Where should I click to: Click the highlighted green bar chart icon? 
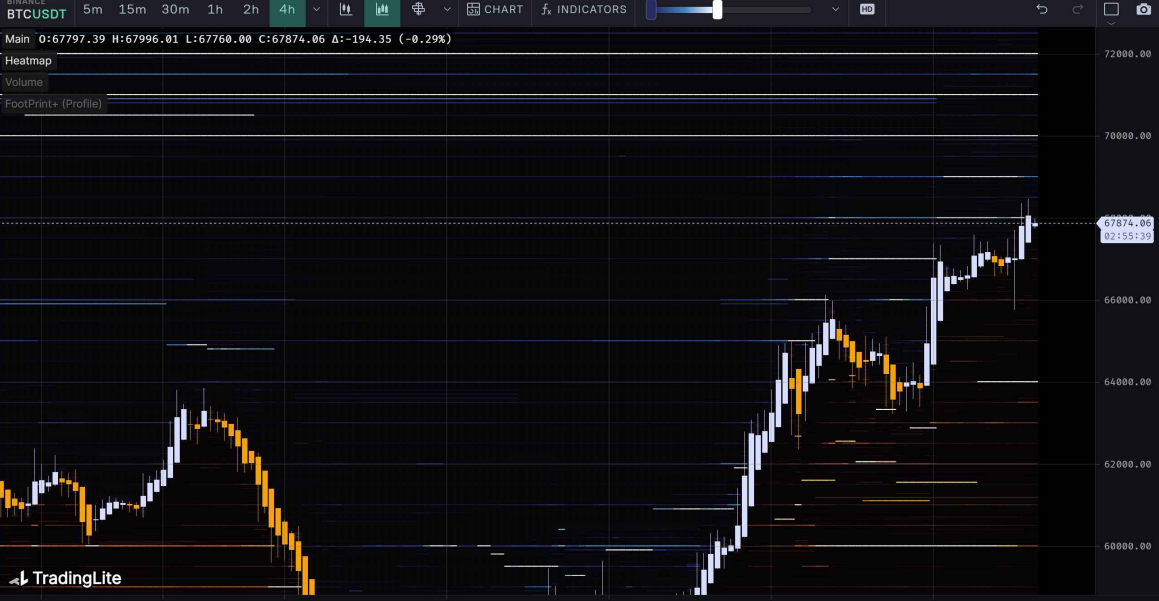tap(382, 10)
